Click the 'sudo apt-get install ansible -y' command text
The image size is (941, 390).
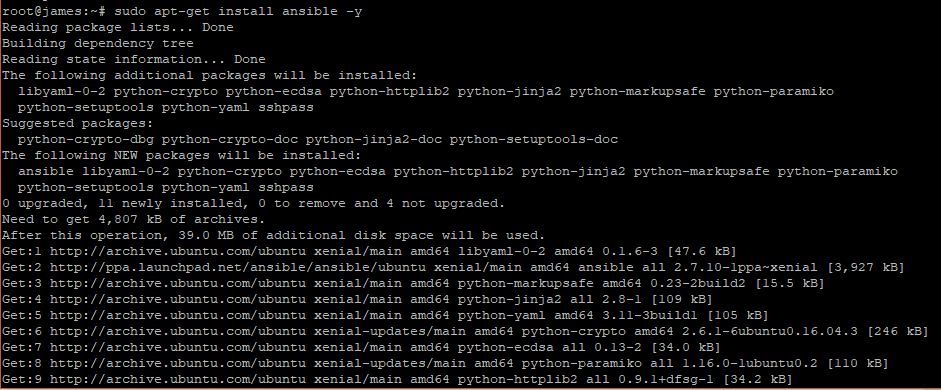coord(238,11)
